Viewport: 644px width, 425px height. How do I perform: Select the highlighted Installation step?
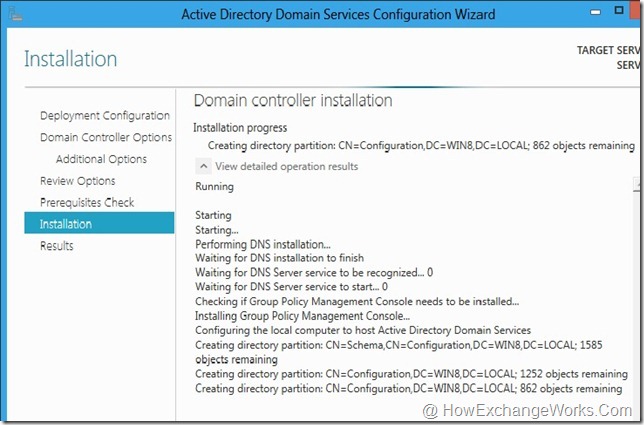point(66,224)
